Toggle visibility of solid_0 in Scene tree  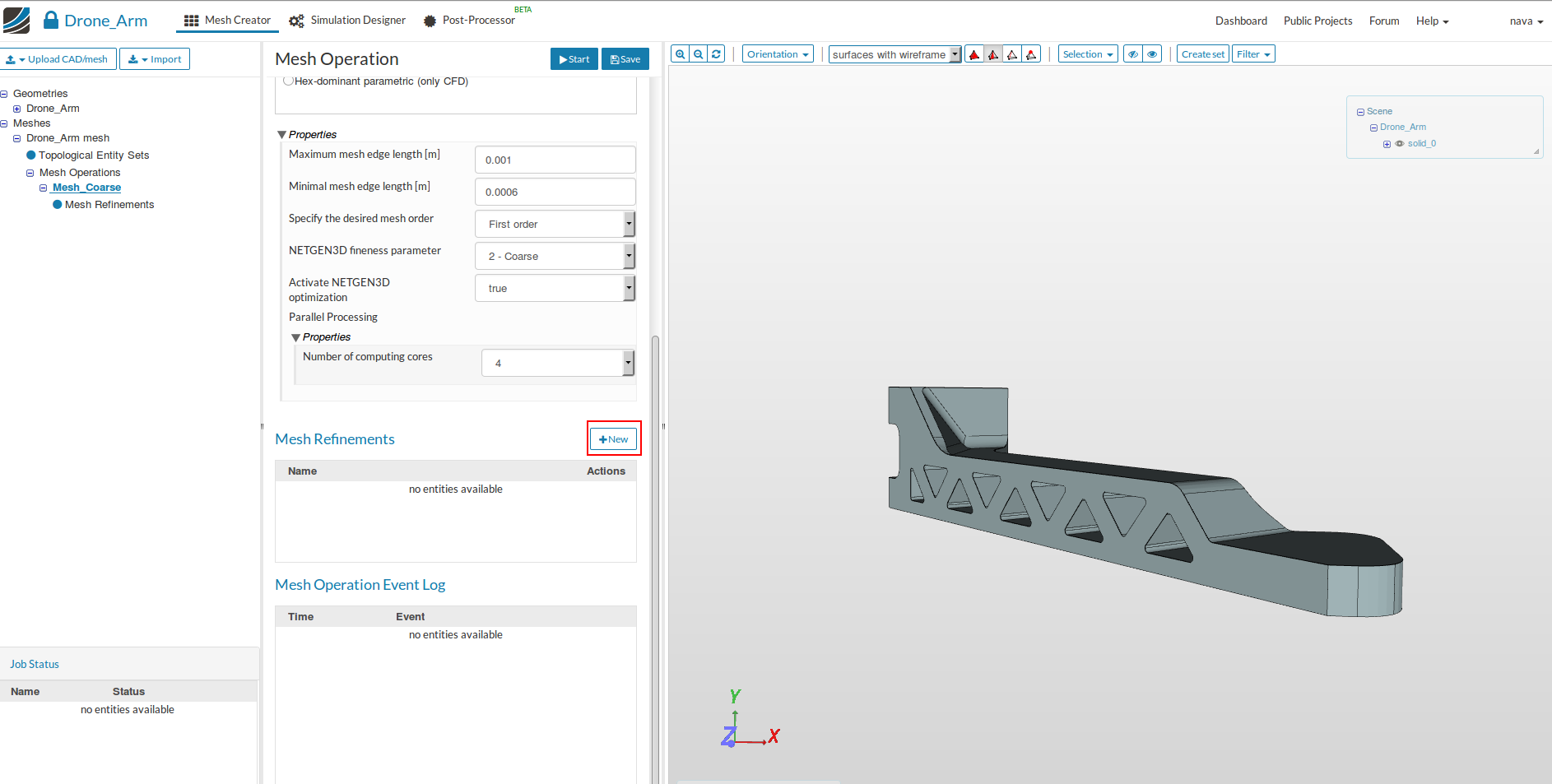coord(1400,143)
